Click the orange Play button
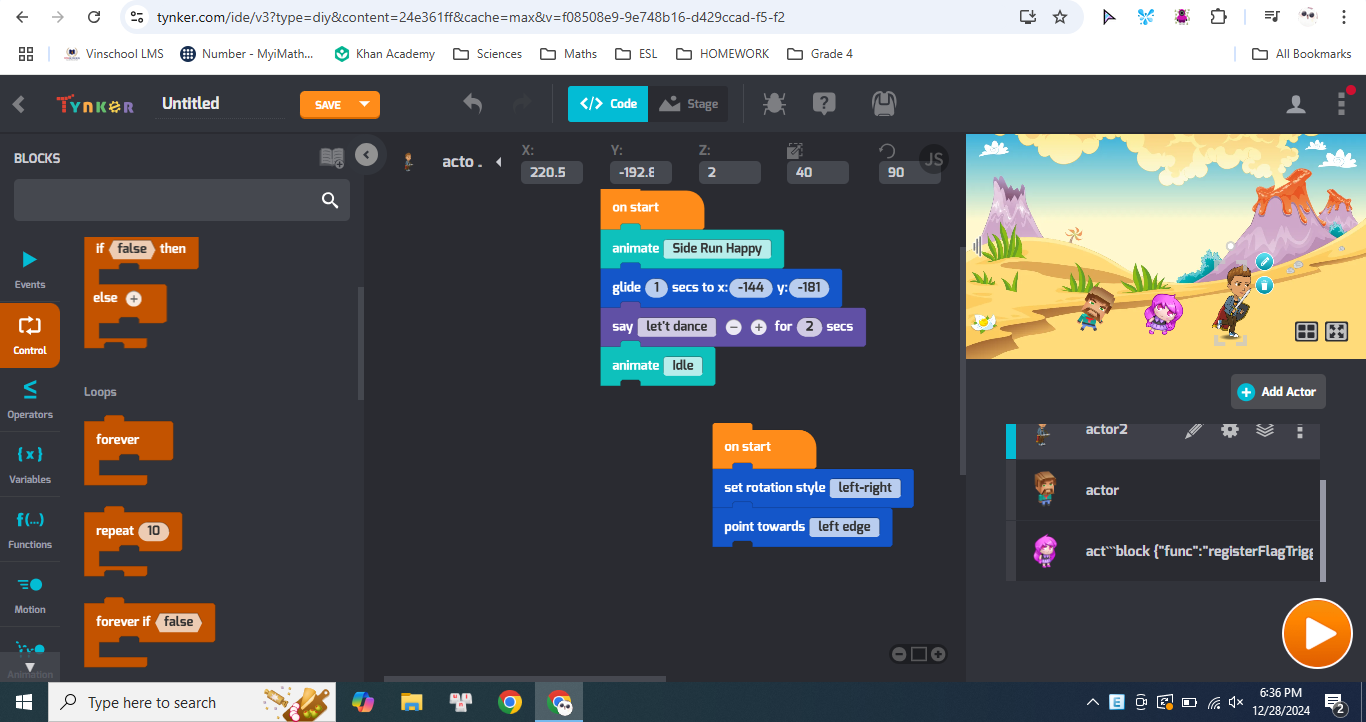 (x=1317, y=634)
